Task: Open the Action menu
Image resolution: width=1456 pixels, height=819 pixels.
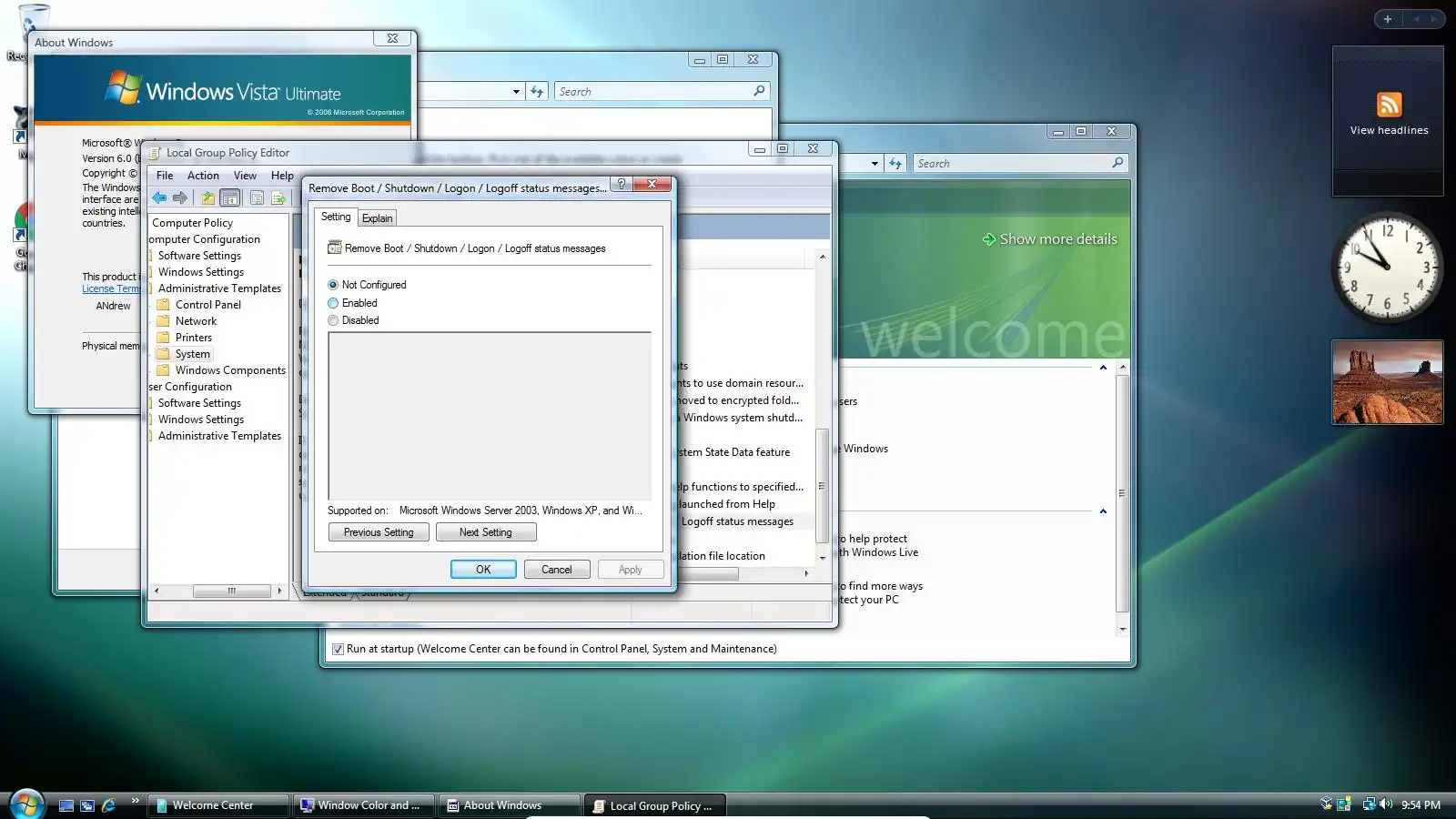Action: tap(203, 176)
